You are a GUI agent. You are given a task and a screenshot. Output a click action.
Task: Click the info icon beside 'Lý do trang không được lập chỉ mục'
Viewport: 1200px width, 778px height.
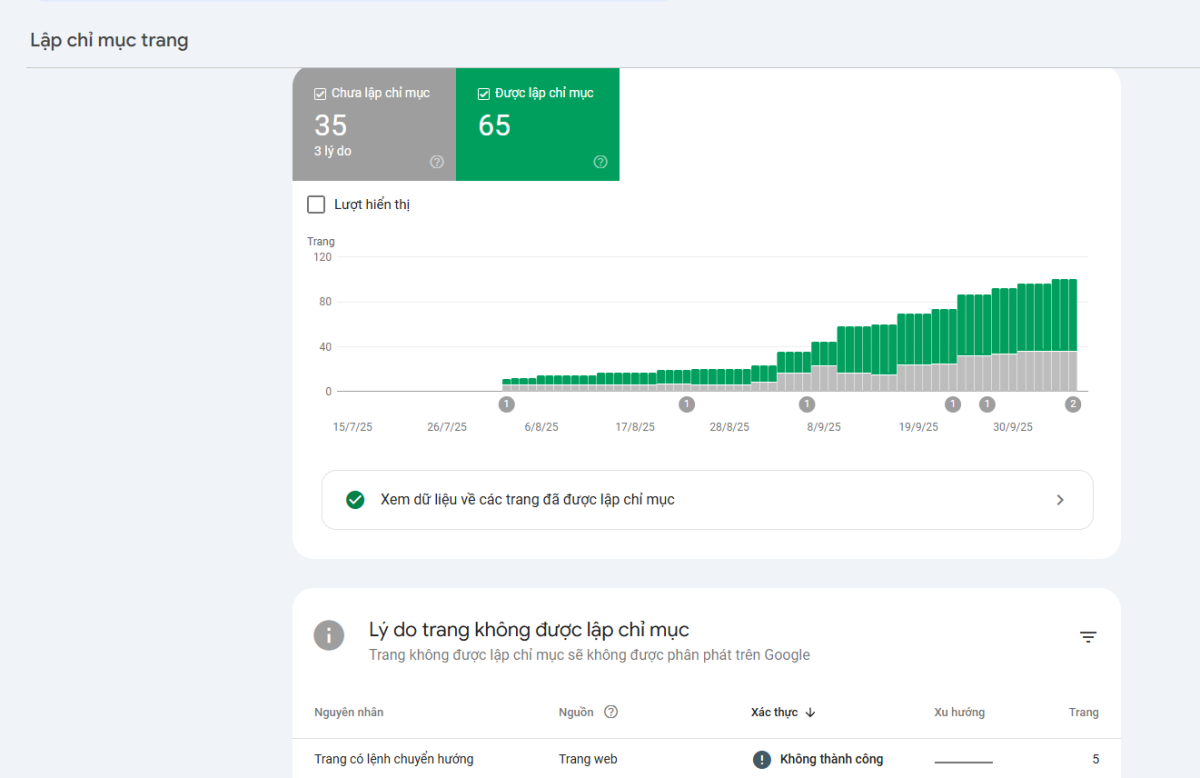coord(329,635)
